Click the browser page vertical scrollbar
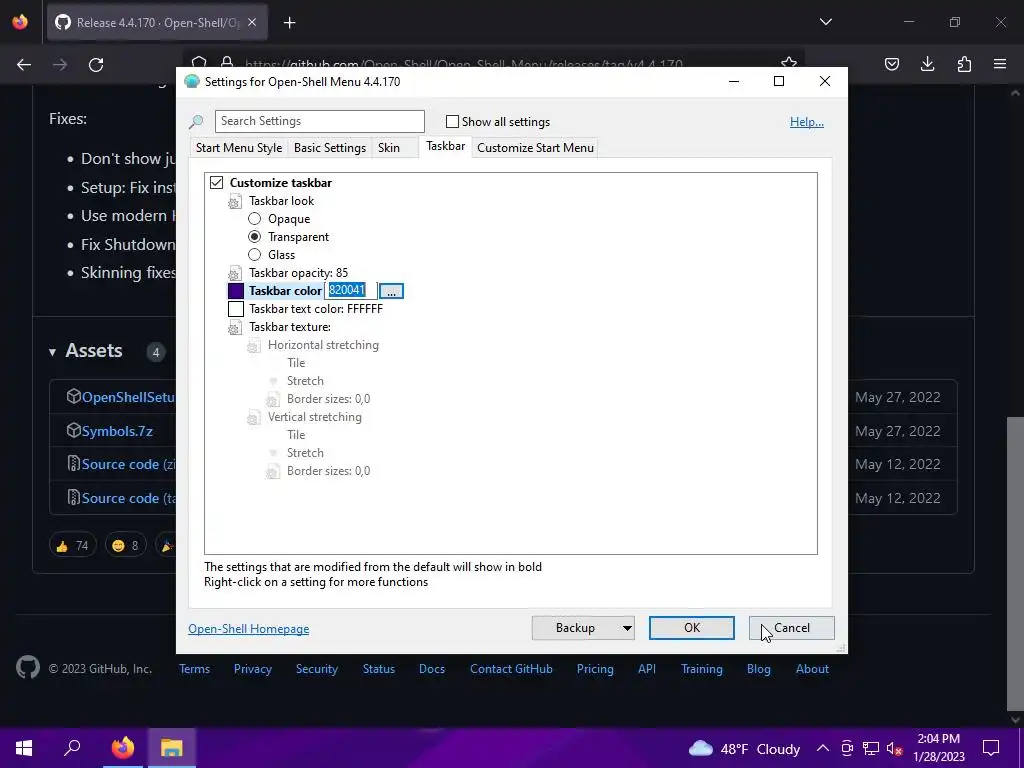The height and width of the screenshot is (768, 1024). 1015,562
